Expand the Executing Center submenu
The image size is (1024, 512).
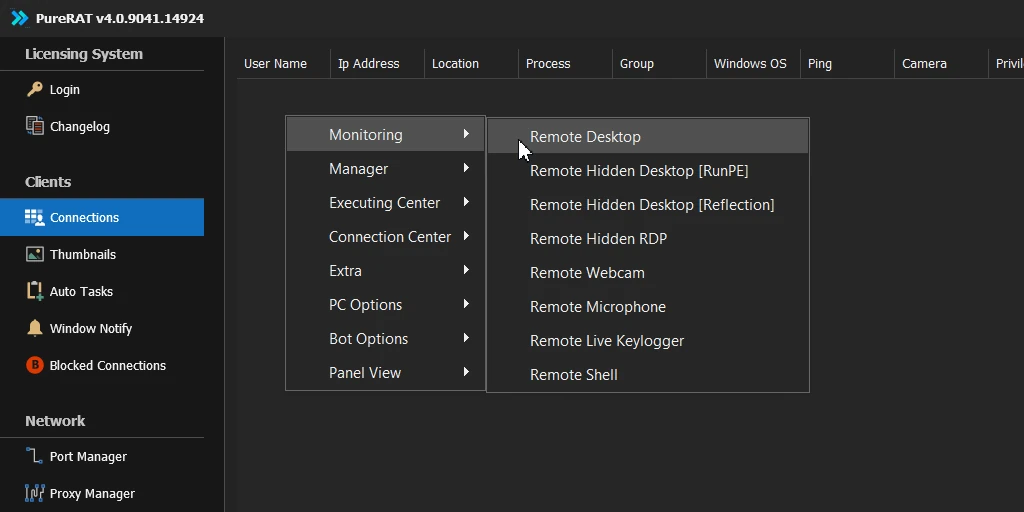(x=385, y=202)
